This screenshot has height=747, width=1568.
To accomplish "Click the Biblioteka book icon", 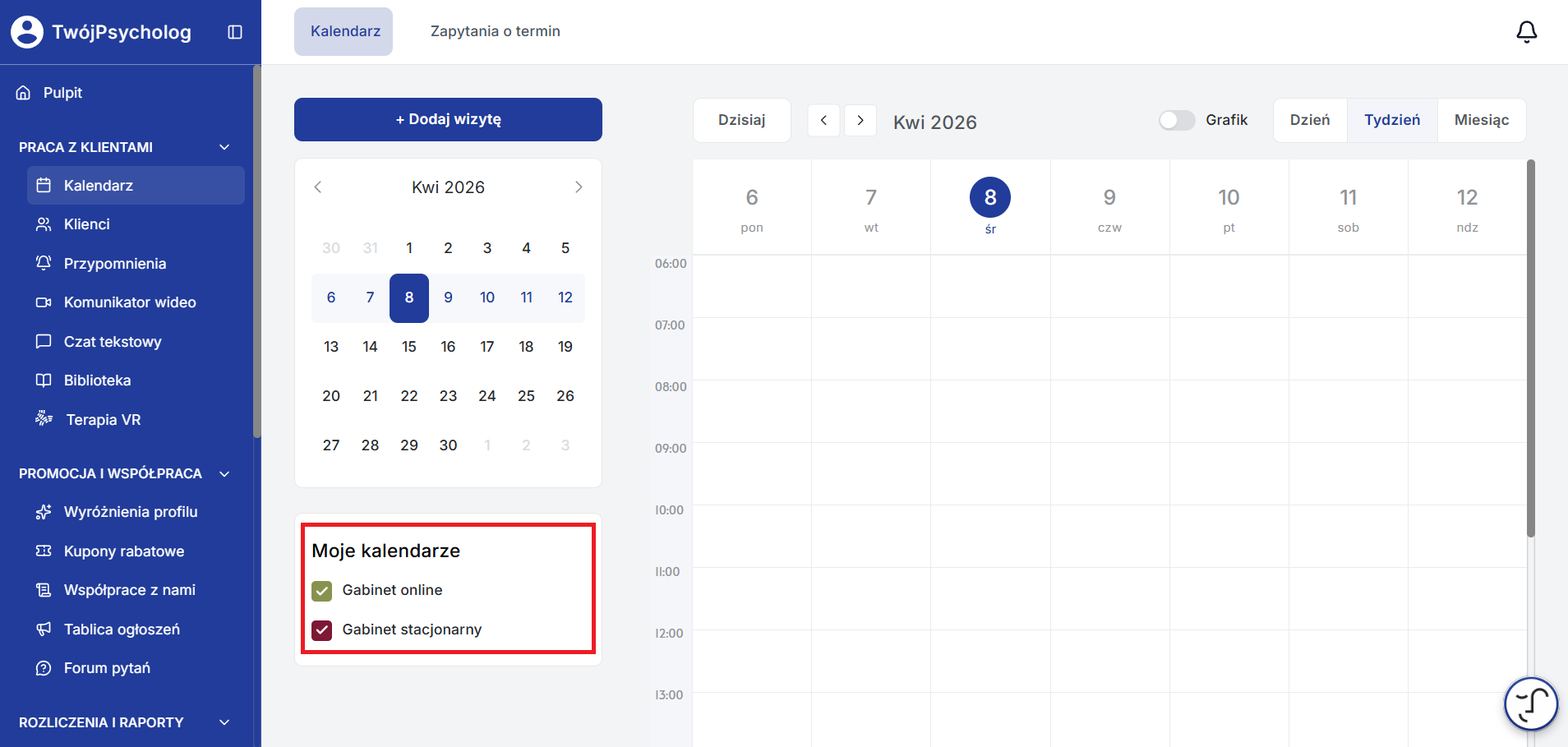I will click(x=44, y=380).
